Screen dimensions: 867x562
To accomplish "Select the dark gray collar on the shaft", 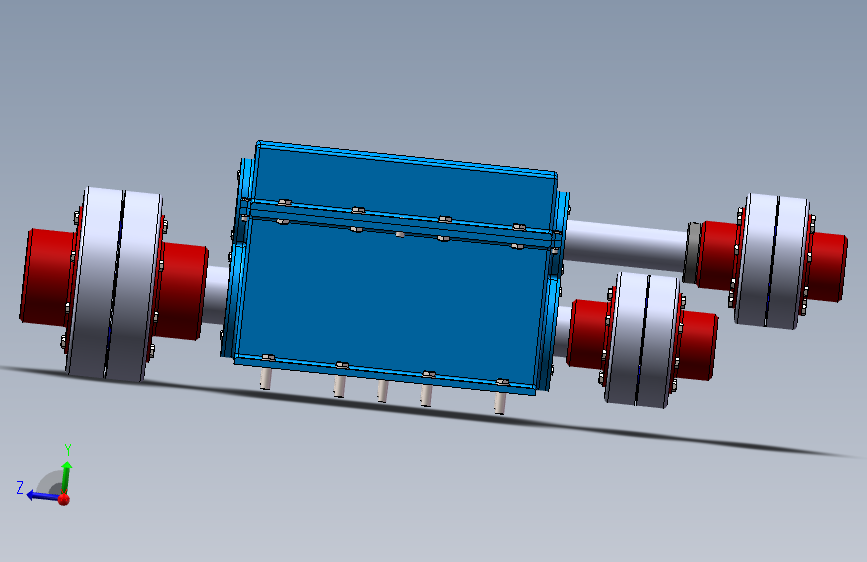I will tap(692, 253).
